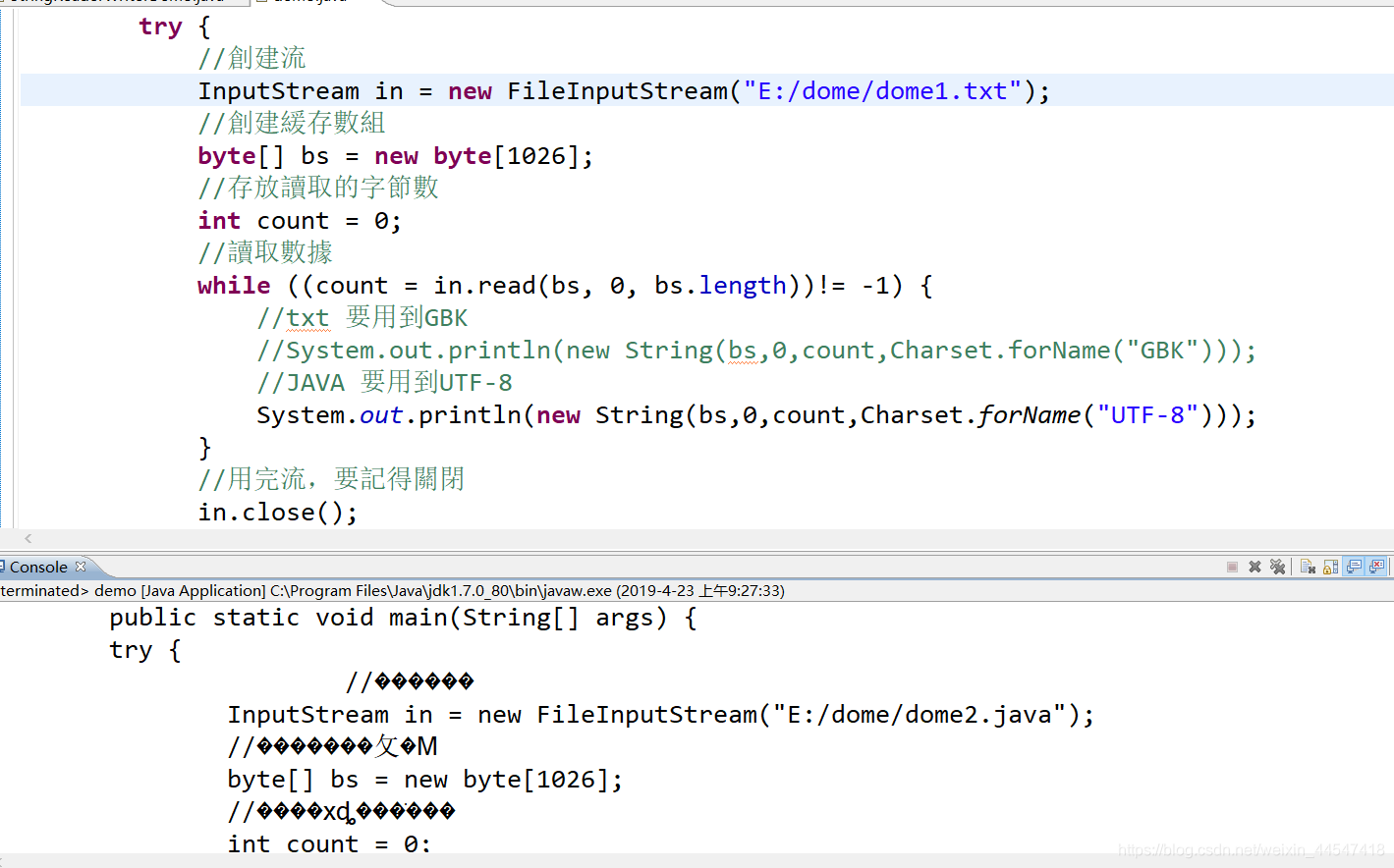1394x868 pixels.
Task: Click 'byte[] bs = new byte[1026];' in console output
Action: click(425, 780)
